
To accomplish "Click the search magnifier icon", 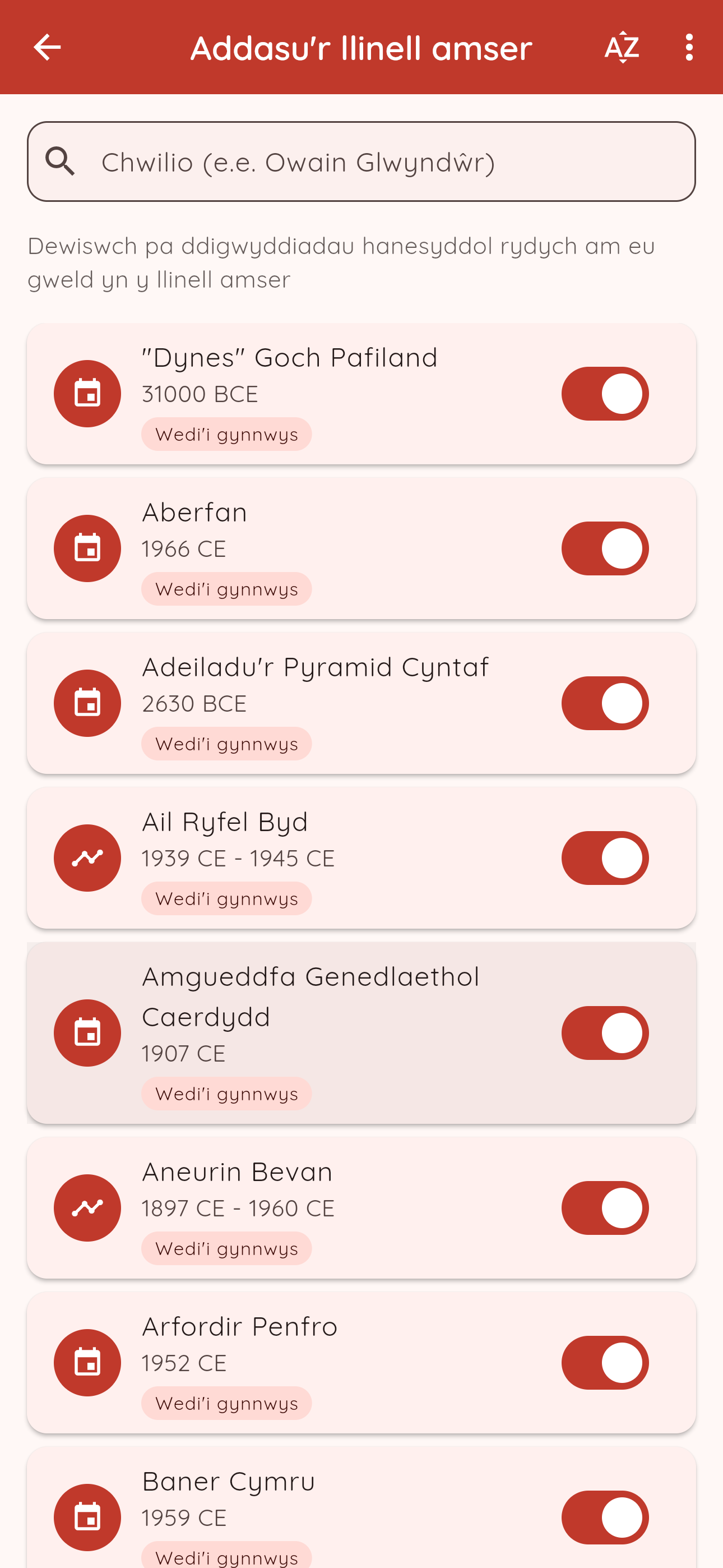I will coord(61,162).
